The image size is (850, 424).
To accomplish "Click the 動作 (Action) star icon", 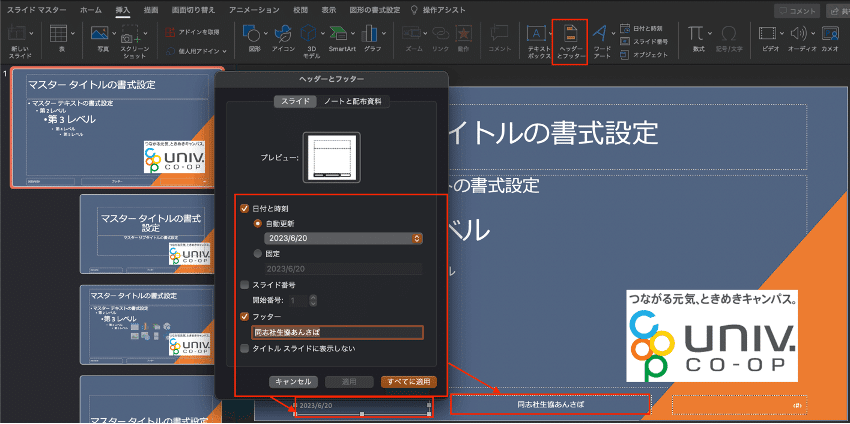I will tap(463, 34).
